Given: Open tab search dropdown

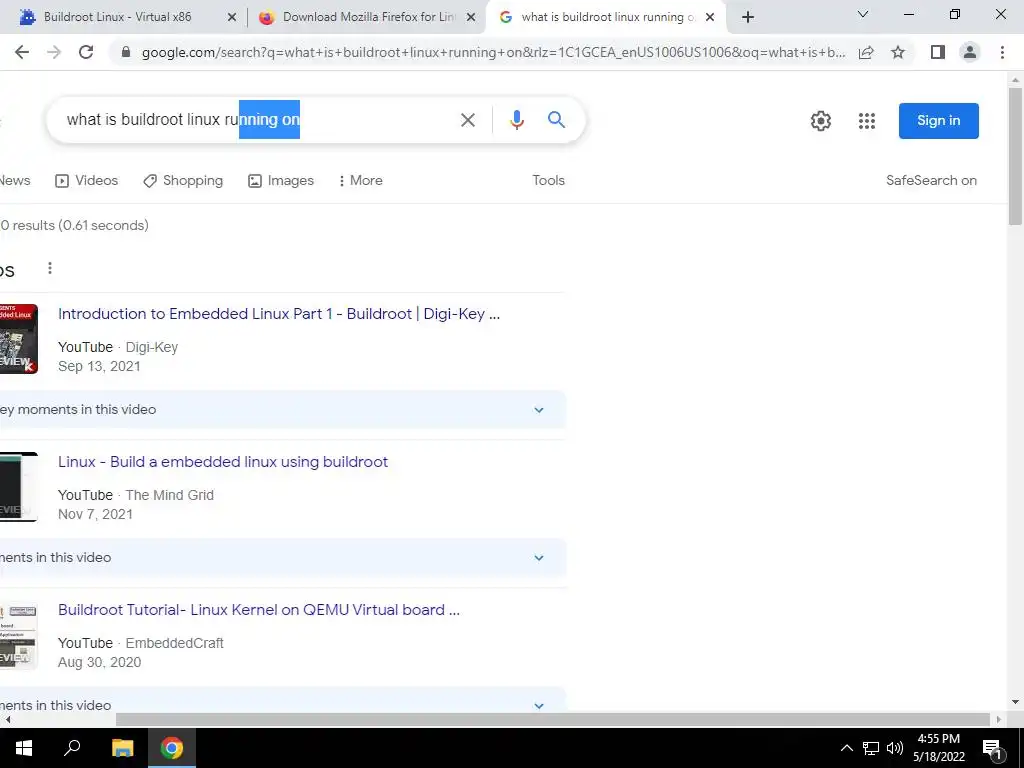Looking at the screenshot, I should coord(863,14).
